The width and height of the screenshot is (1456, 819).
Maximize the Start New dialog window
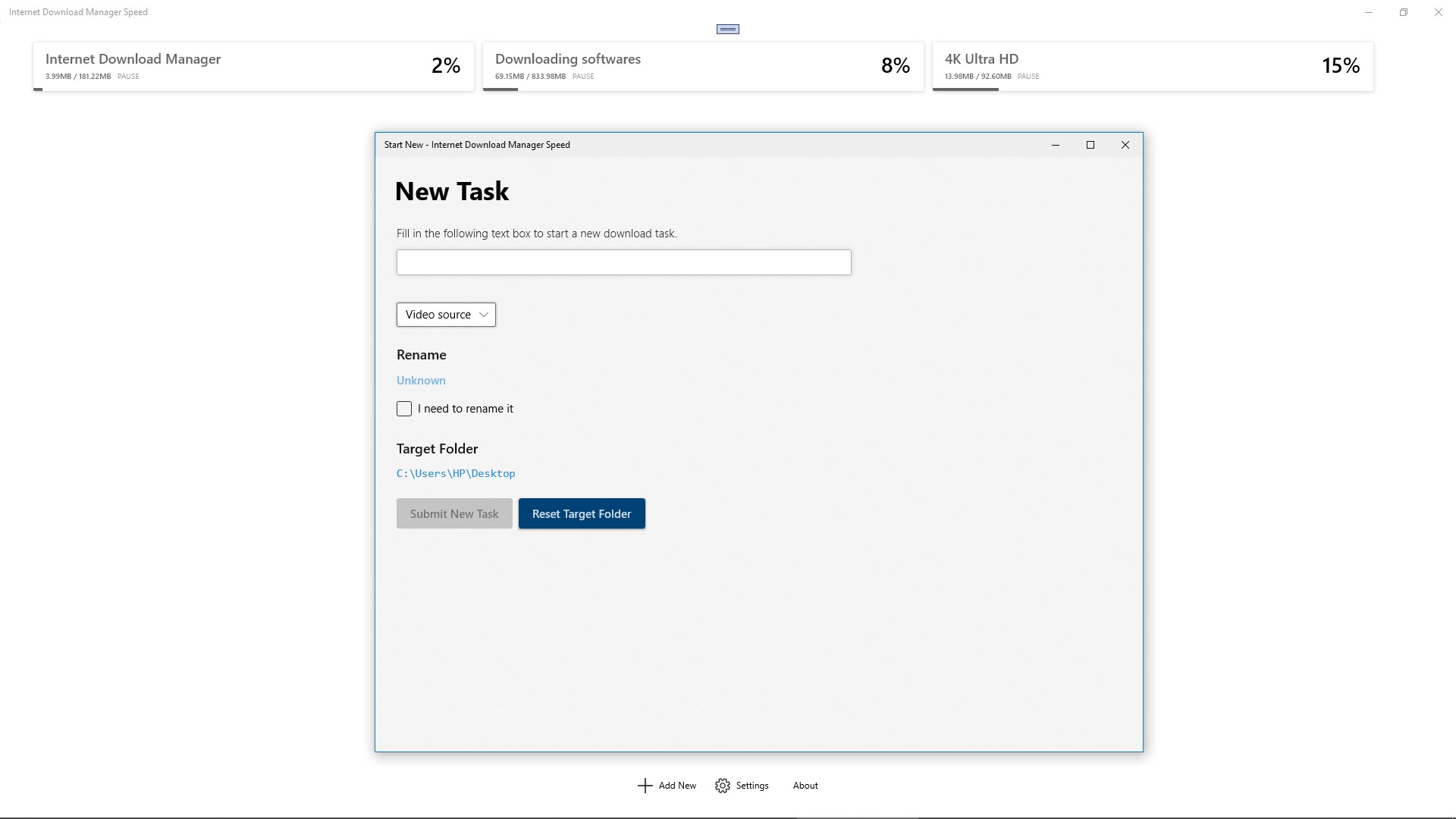tap(1090, 145)
